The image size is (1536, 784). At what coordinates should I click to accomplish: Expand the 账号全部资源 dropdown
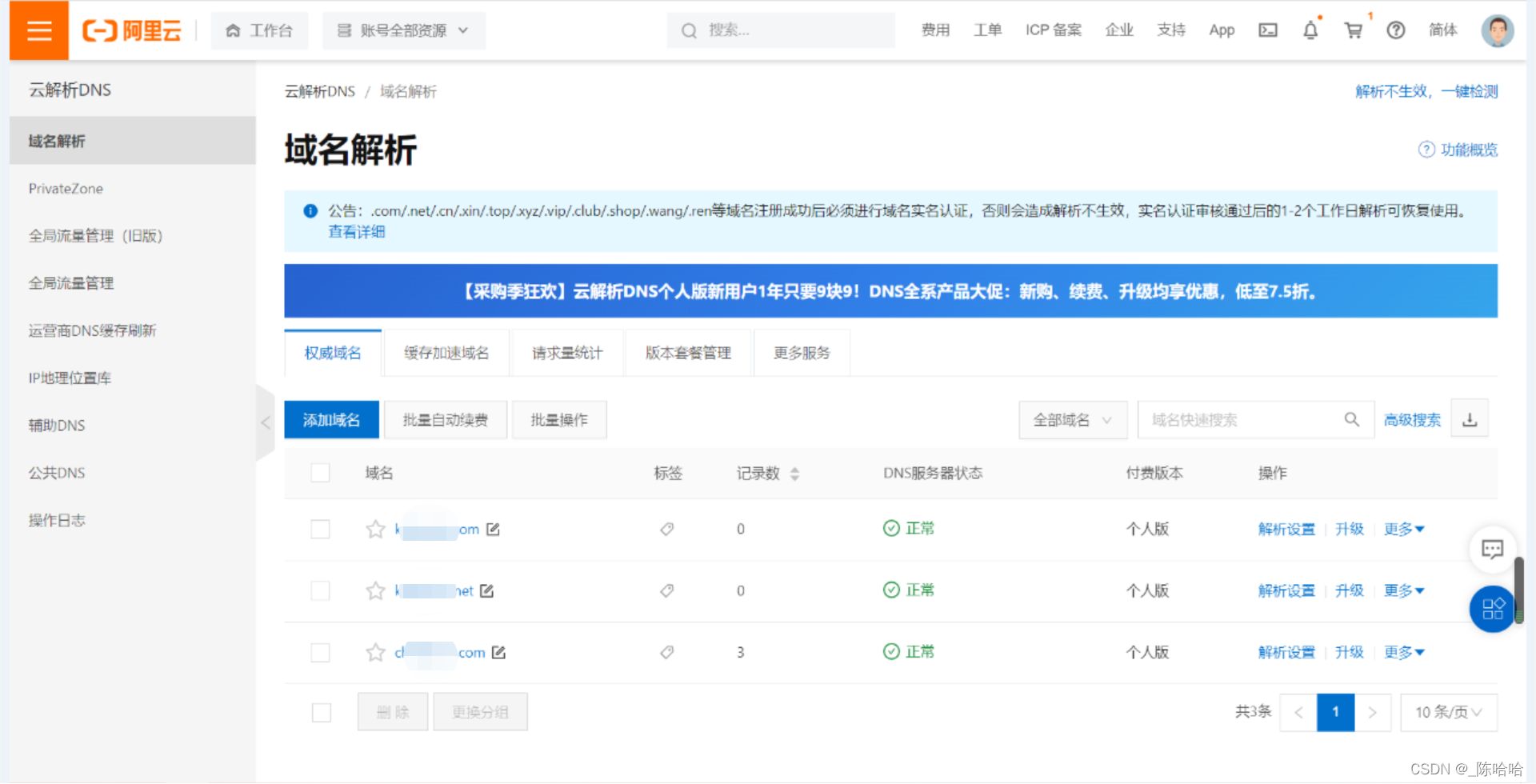[403, 30]
